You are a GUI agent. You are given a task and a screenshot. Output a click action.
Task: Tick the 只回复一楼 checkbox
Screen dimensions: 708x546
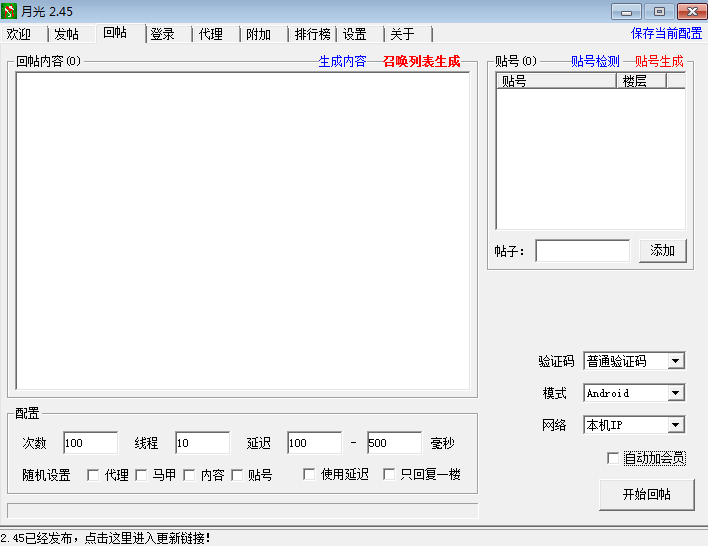click(389, 475)
